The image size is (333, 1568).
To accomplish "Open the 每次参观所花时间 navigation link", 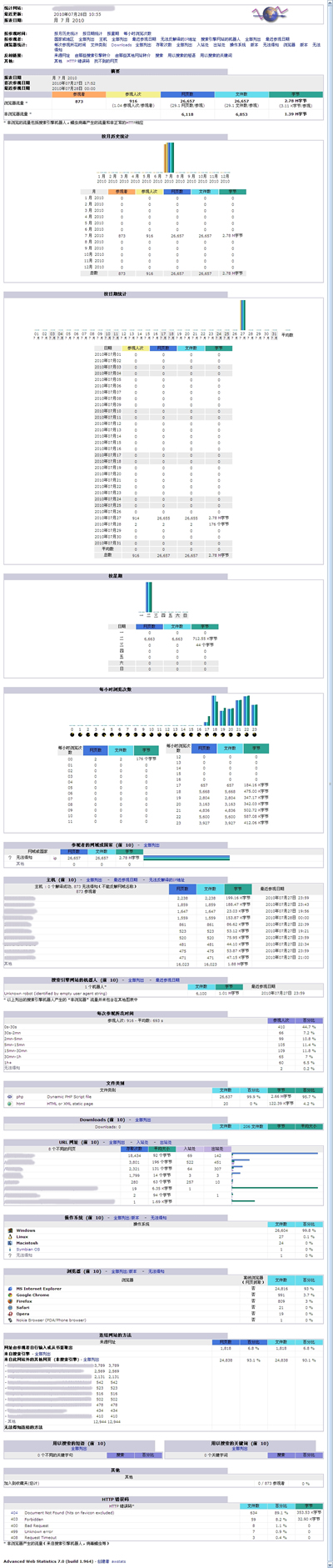I will tap(71, 44).
